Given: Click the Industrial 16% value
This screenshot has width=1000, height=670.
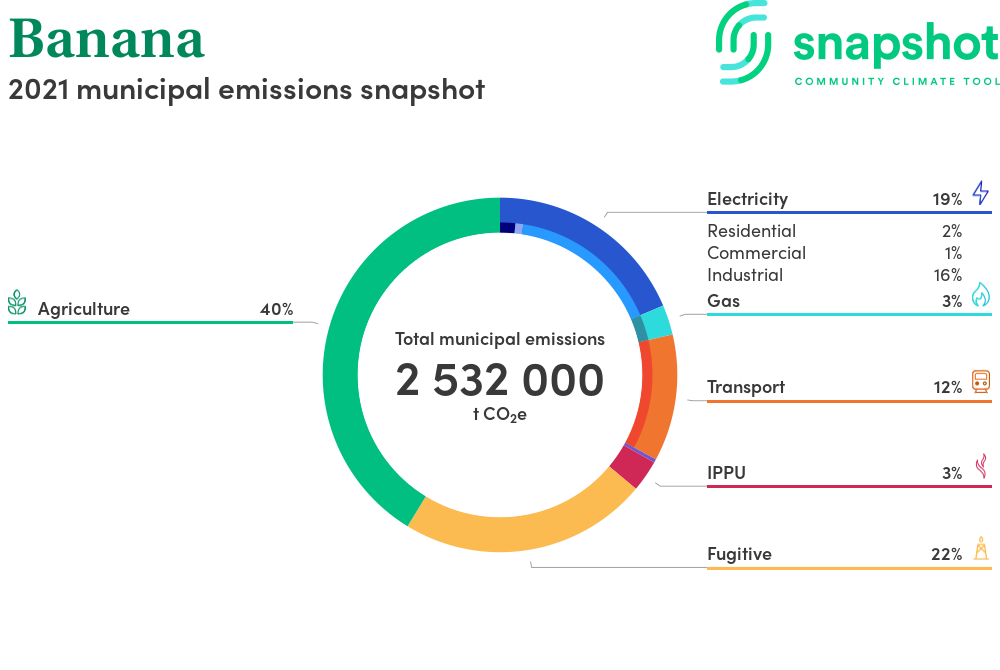Looking at the screenshot, I should tap(948, 275).
